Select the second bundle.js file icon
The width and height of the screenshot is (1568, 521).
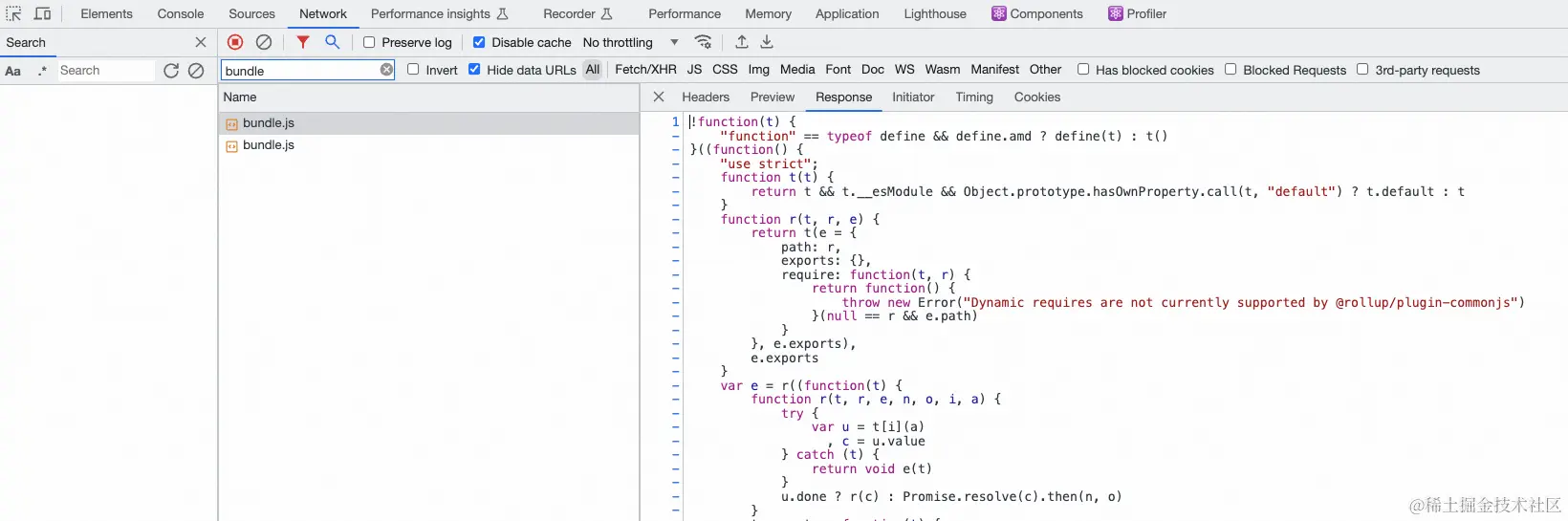231,145
